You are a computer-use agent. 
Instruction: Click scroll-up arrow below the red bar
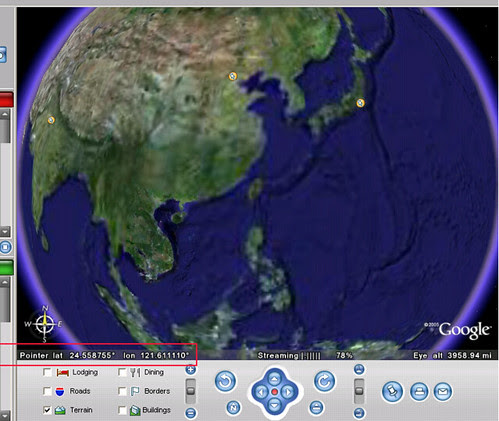point(5,114)
